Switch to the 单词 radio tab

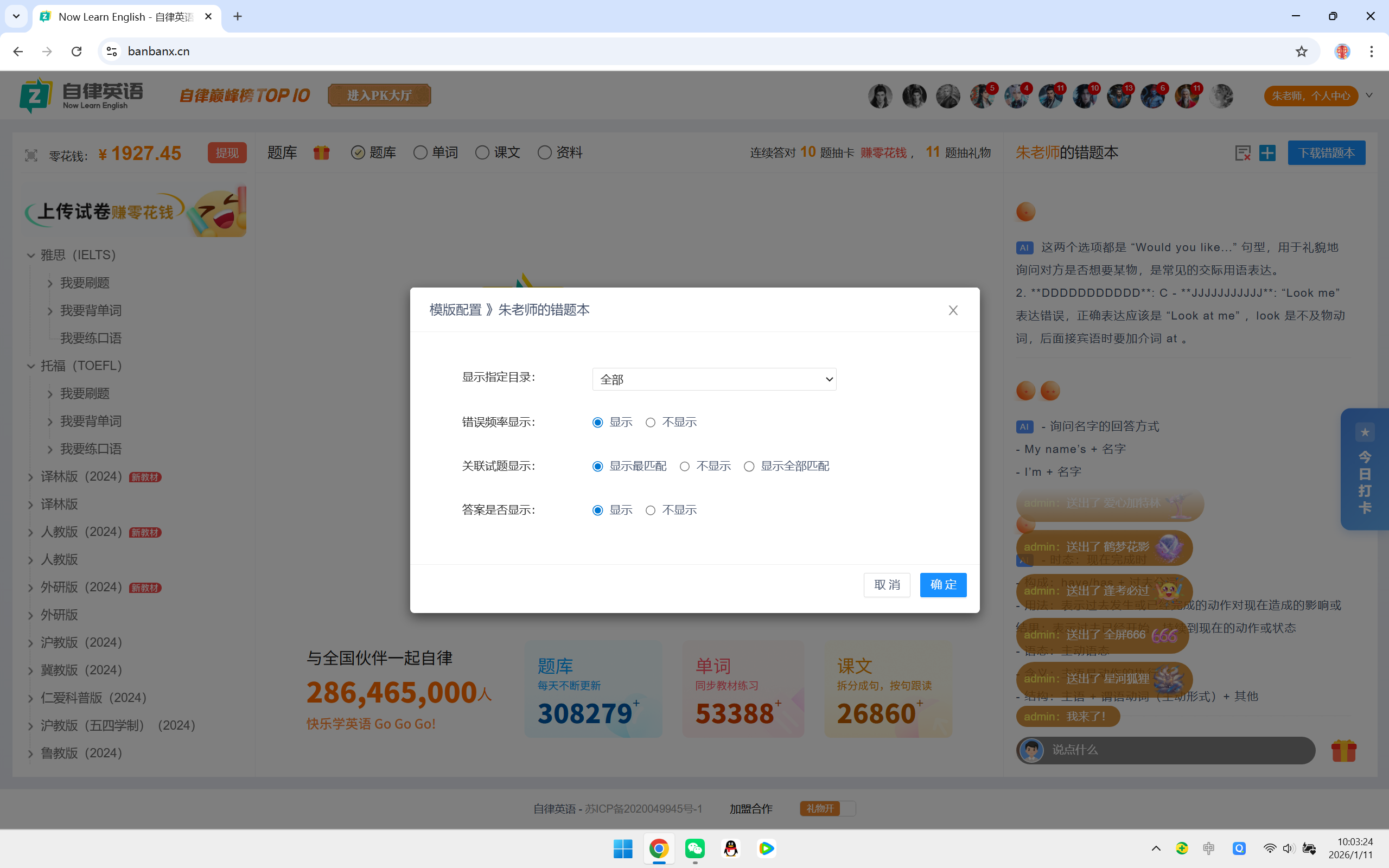420,152
